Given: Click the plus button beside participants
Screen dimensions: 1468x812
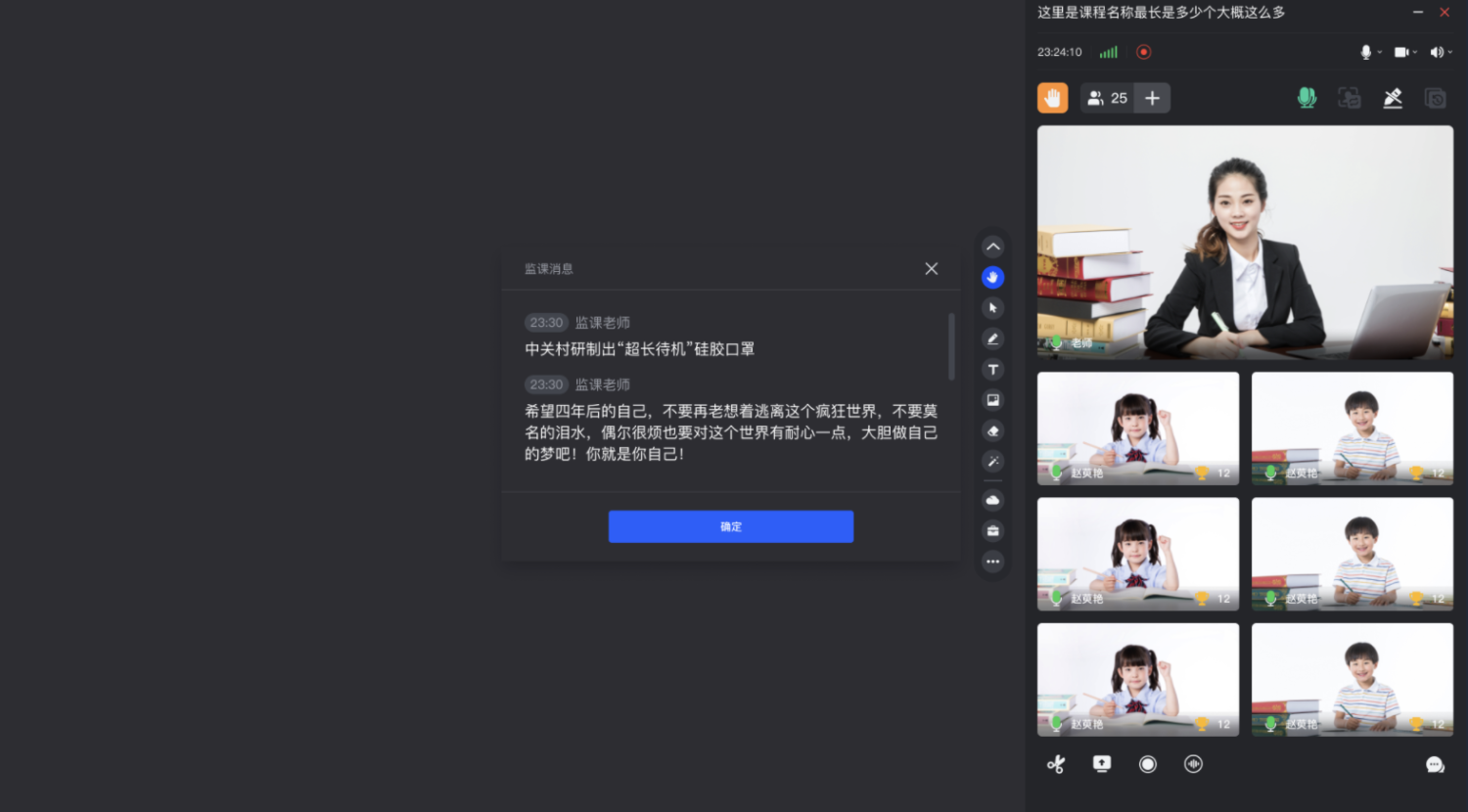Looking at the screenshot, I should tap(1152, 98).
